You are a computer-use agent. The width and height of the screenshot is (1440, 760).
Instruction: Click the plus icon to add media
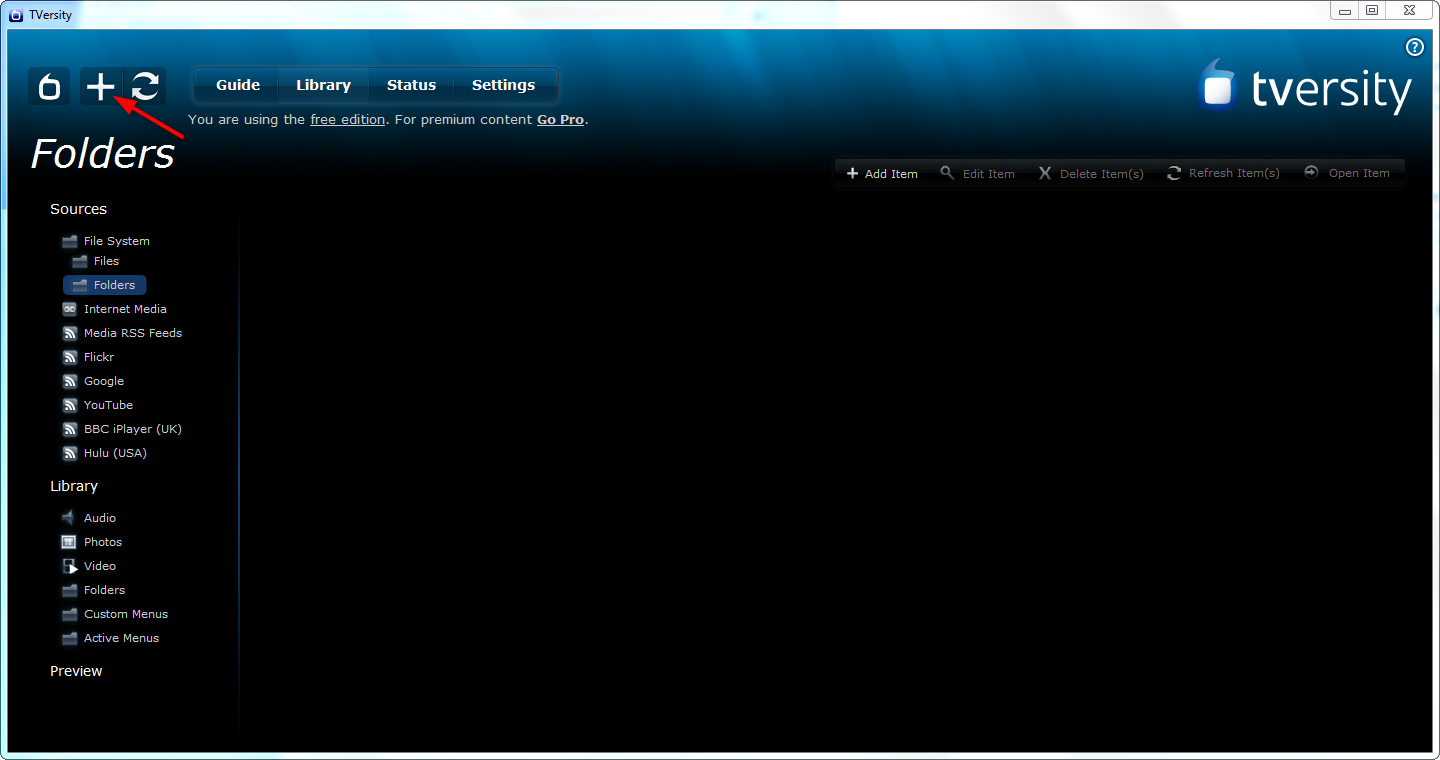(100, 86)
